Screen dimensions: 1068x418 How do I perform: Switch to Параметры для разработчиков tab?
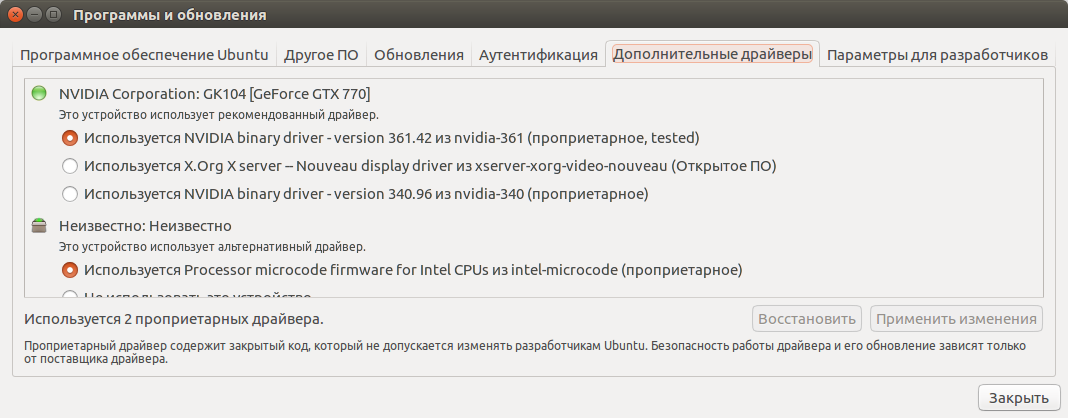pos(937,55)
